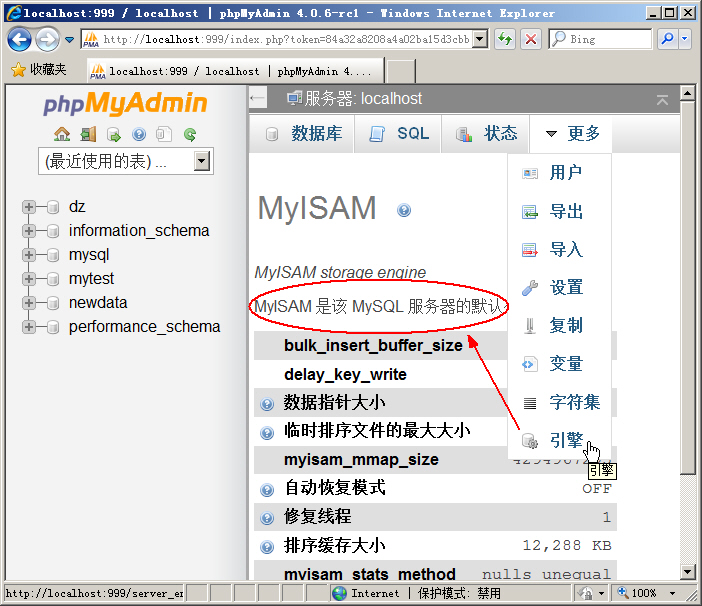Collapse the navigation panel arrow button
The width and height of the screenshot is (702, 606).
point(258,98)
